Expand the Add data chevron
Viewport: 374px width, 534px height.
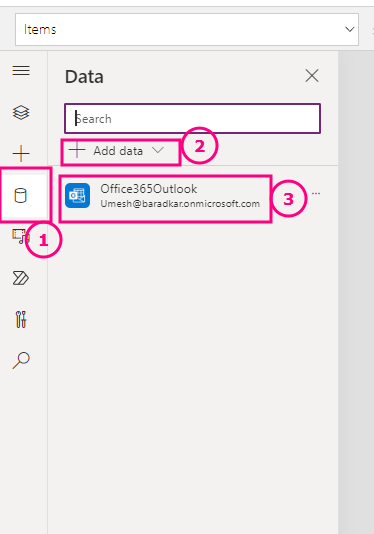point(158,150)
